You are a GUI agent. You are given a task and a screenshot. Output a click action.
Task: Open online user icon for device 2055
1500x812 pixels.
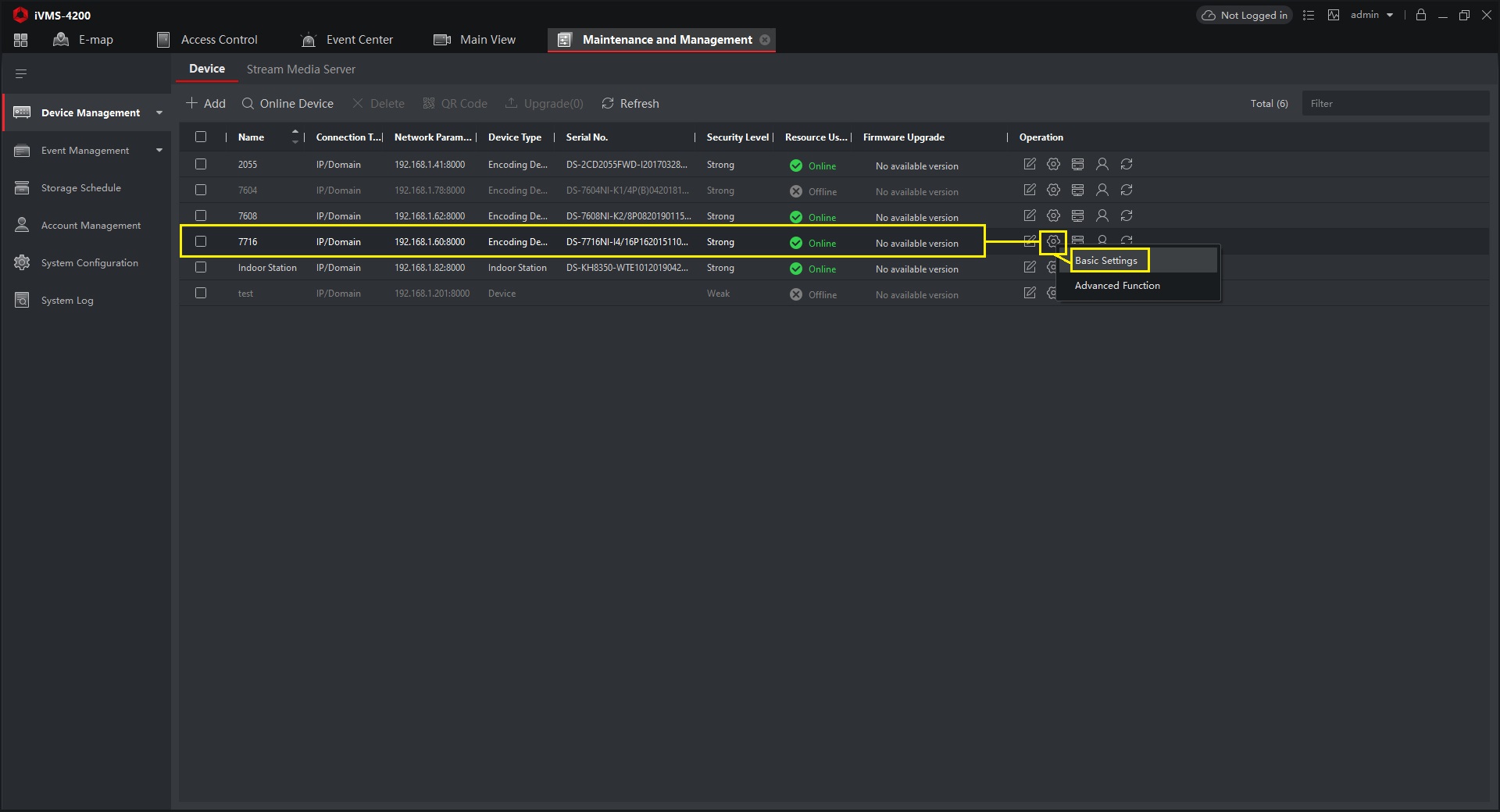1102,164
